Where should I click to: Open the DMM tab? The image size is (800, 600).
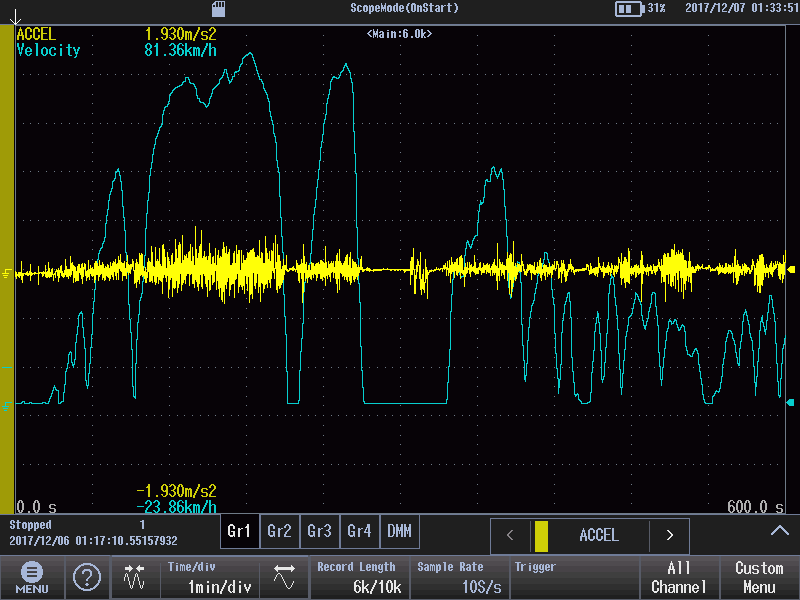(398, 531)
